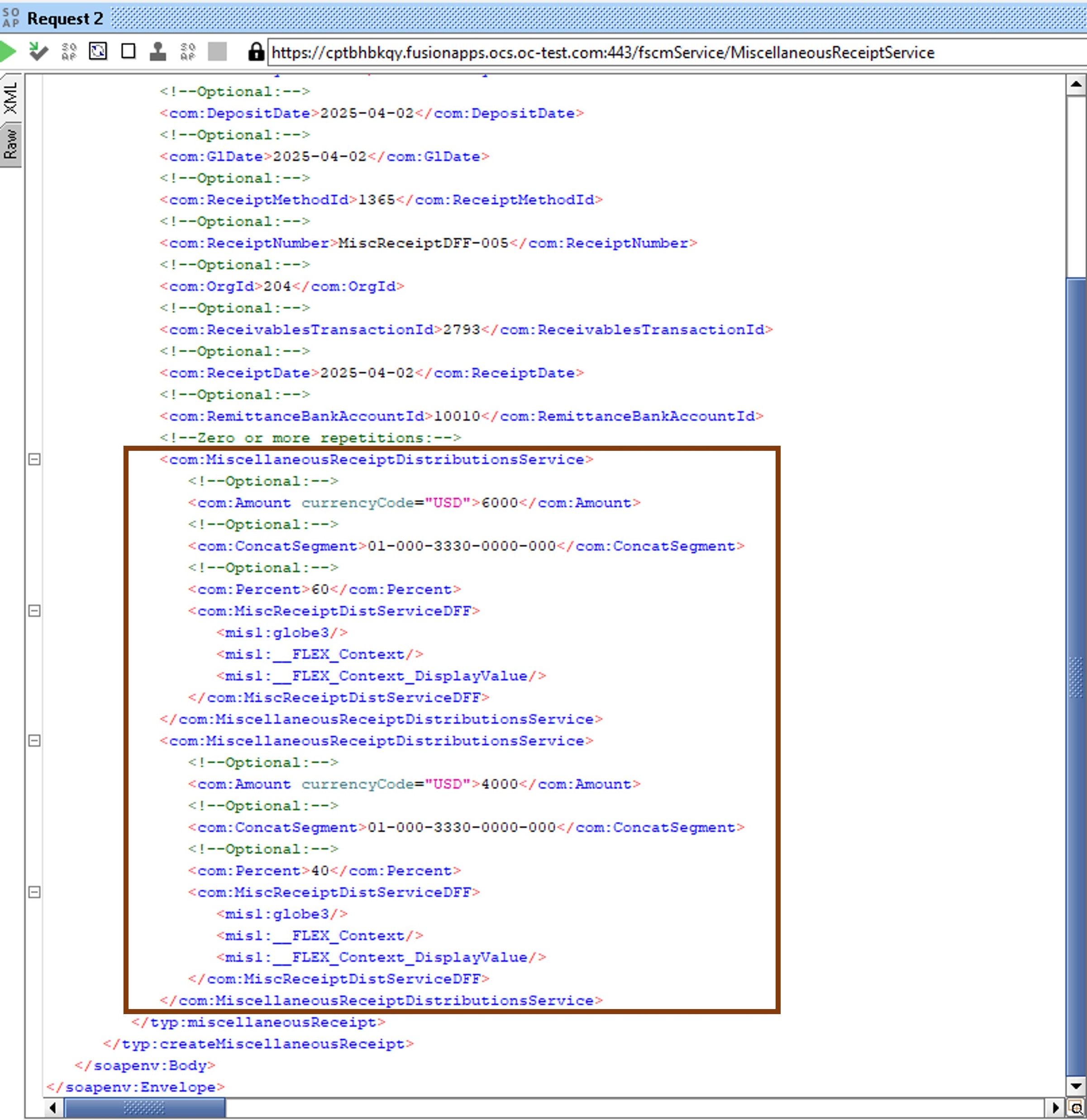The image size is (1087, 1120).
Task: Click the green submit request play button
Action: click(x=8, y=52)
